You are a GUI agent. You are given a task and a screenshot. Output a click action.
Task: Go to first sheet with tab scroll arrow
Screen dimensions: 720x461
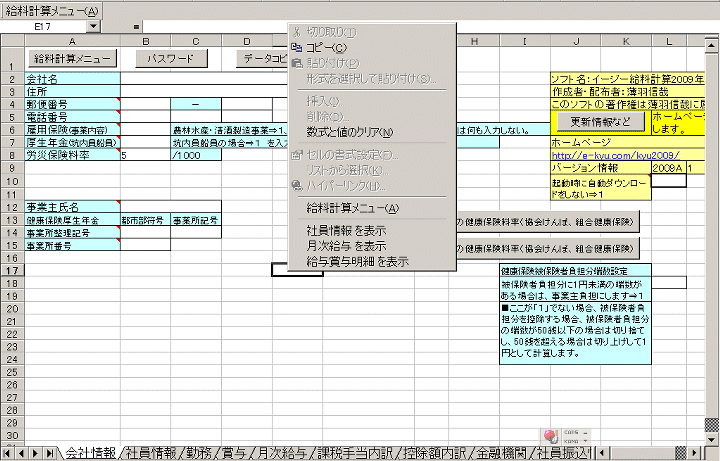point(8,453)
